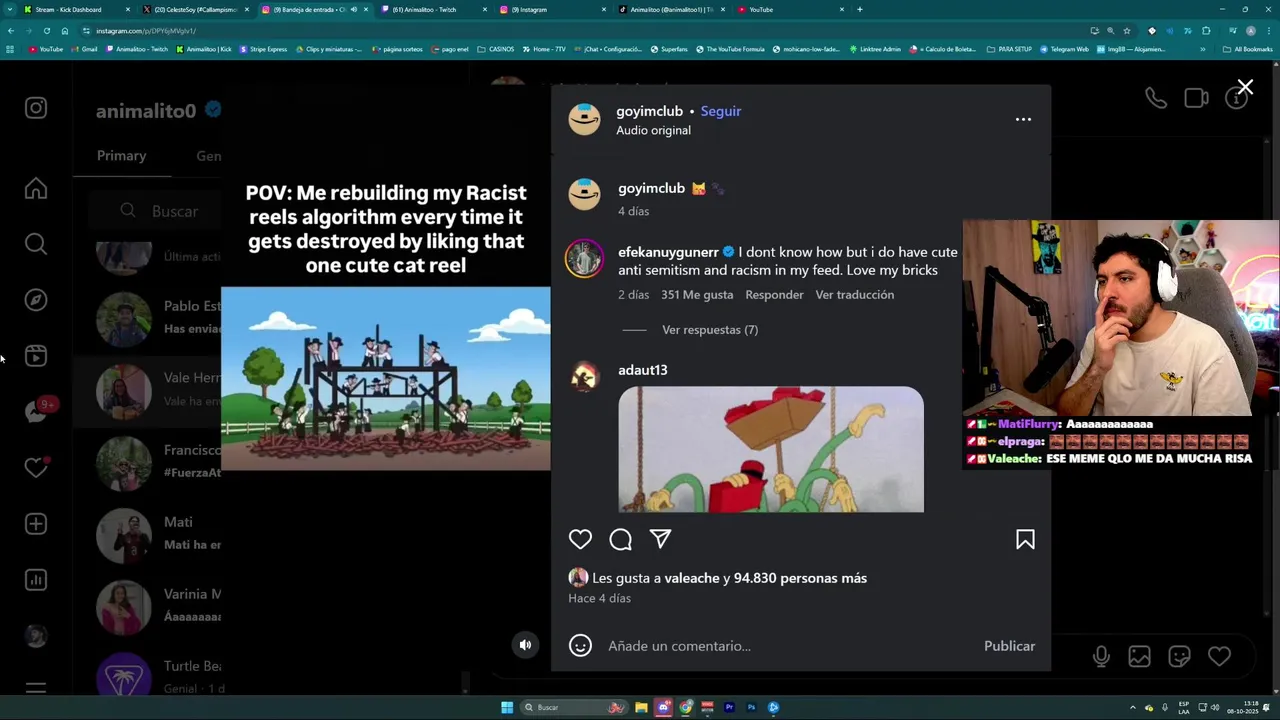Open the adaut13 commenter username
This screenshot has width=1280, height=720.
(642, 370)
